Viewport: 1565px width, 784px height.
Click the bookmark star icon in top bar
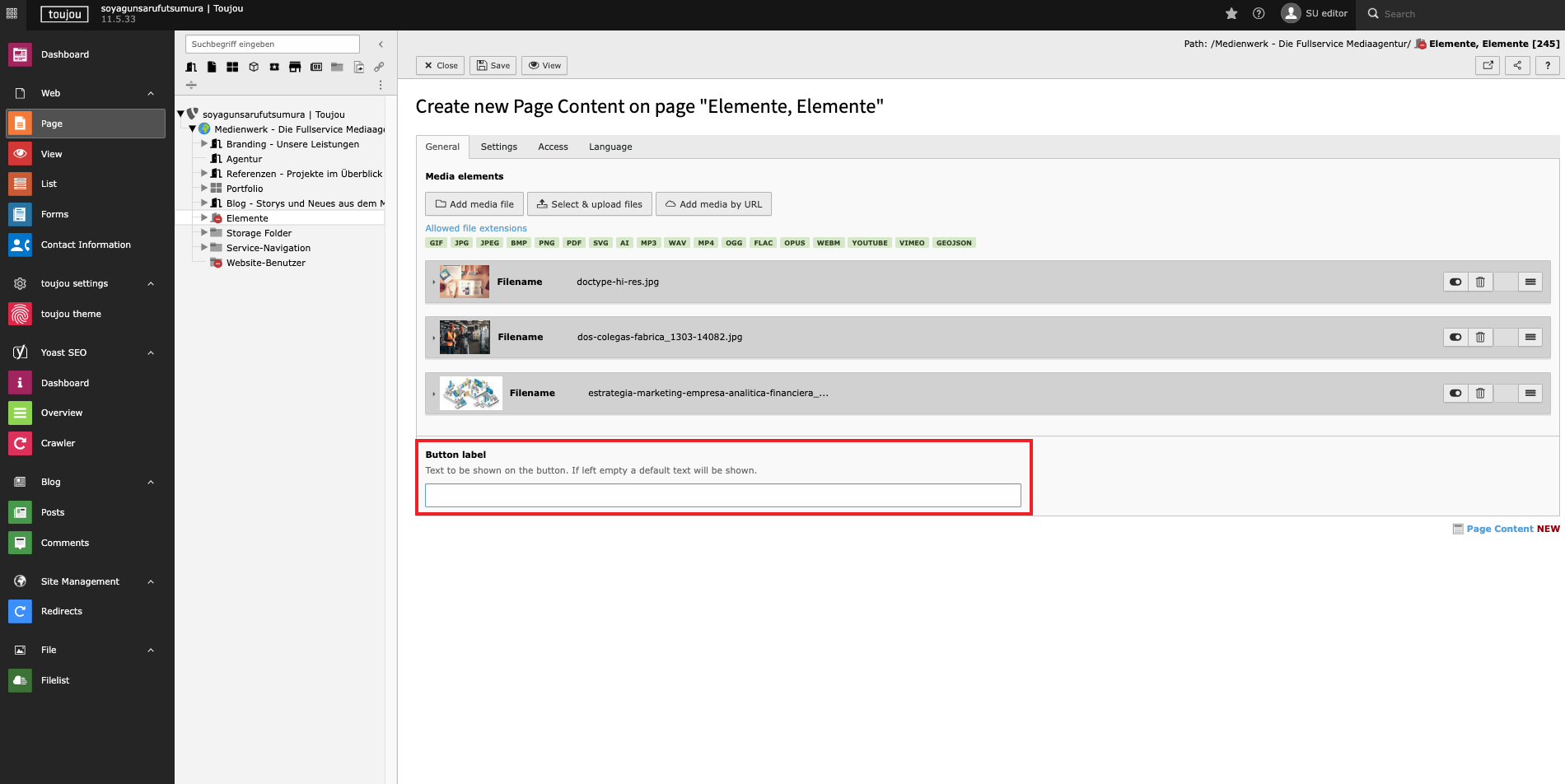point(1231,13)
